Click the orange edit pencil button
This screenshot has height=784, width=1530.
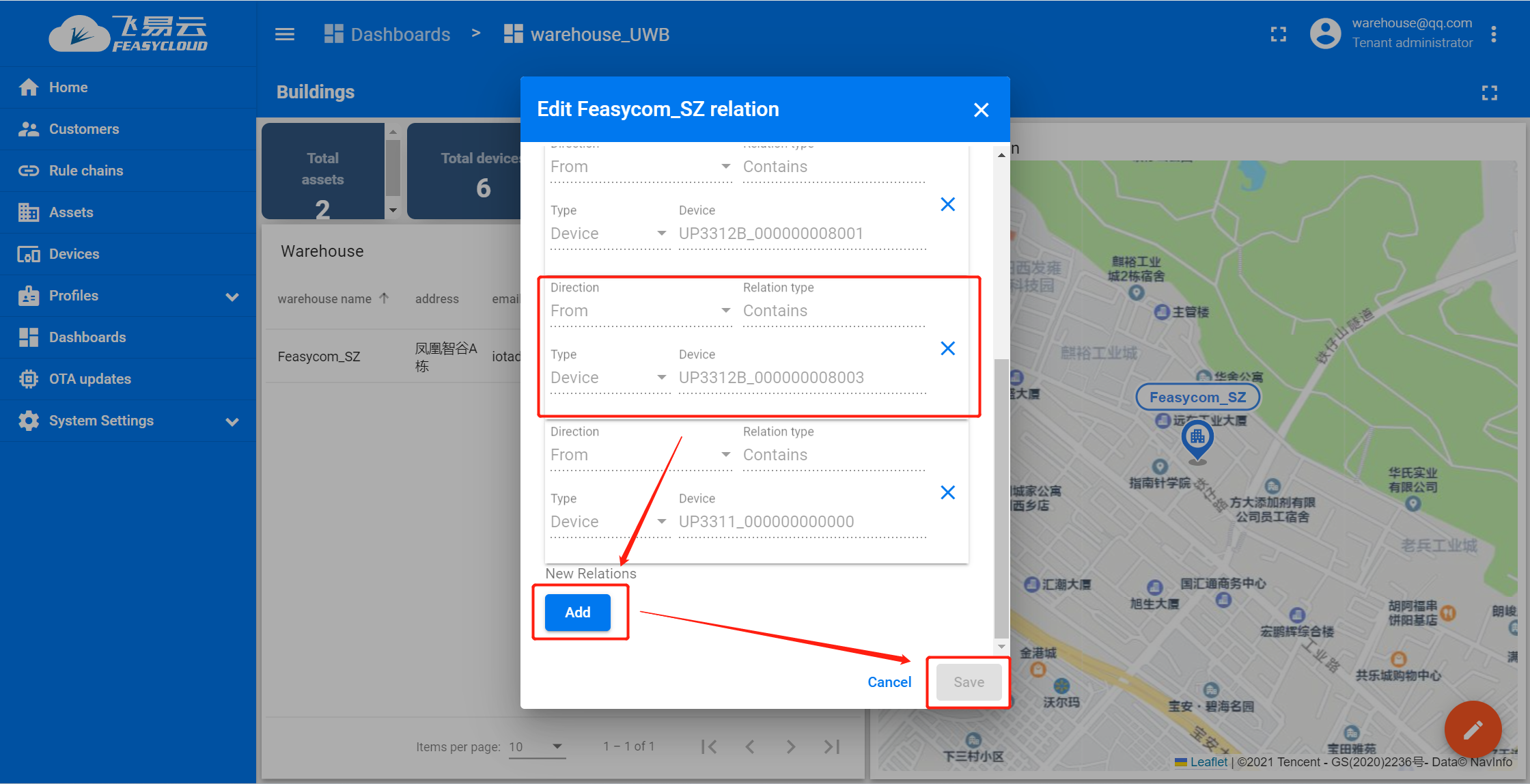coord(1472,729)
